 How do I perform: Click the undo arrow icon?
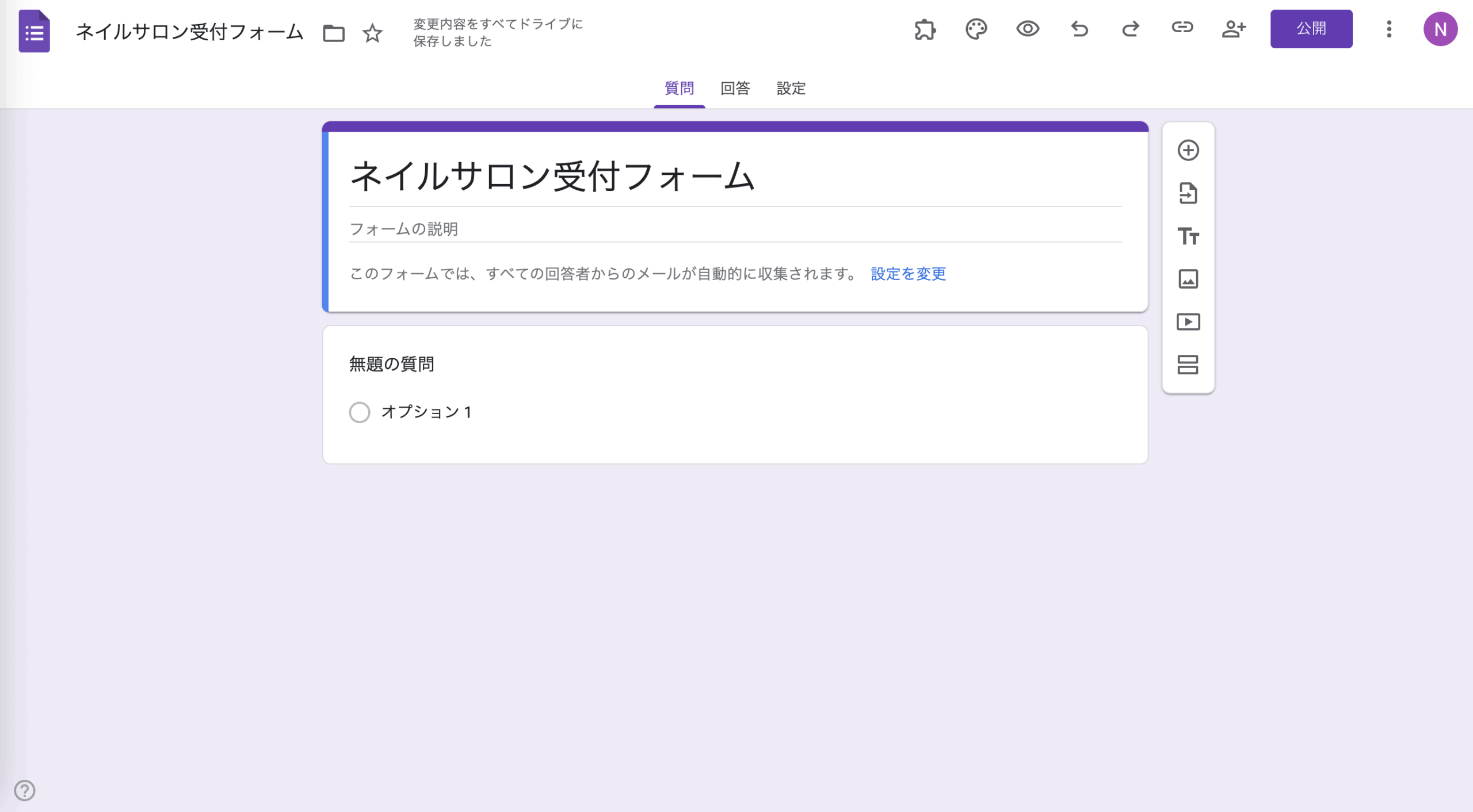click(x=1079, y=29)
